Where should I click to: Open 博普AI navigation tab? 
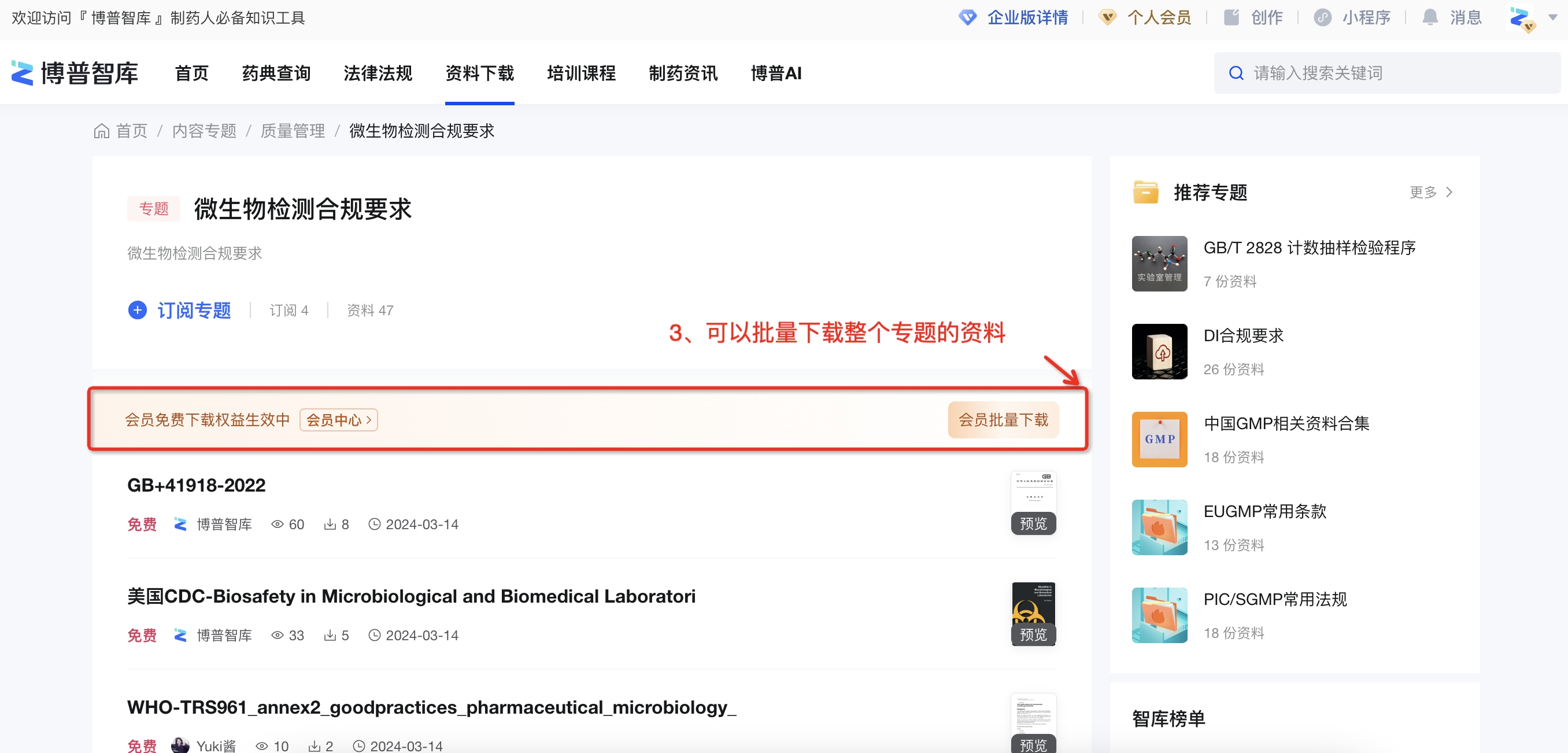coord(776,73)
